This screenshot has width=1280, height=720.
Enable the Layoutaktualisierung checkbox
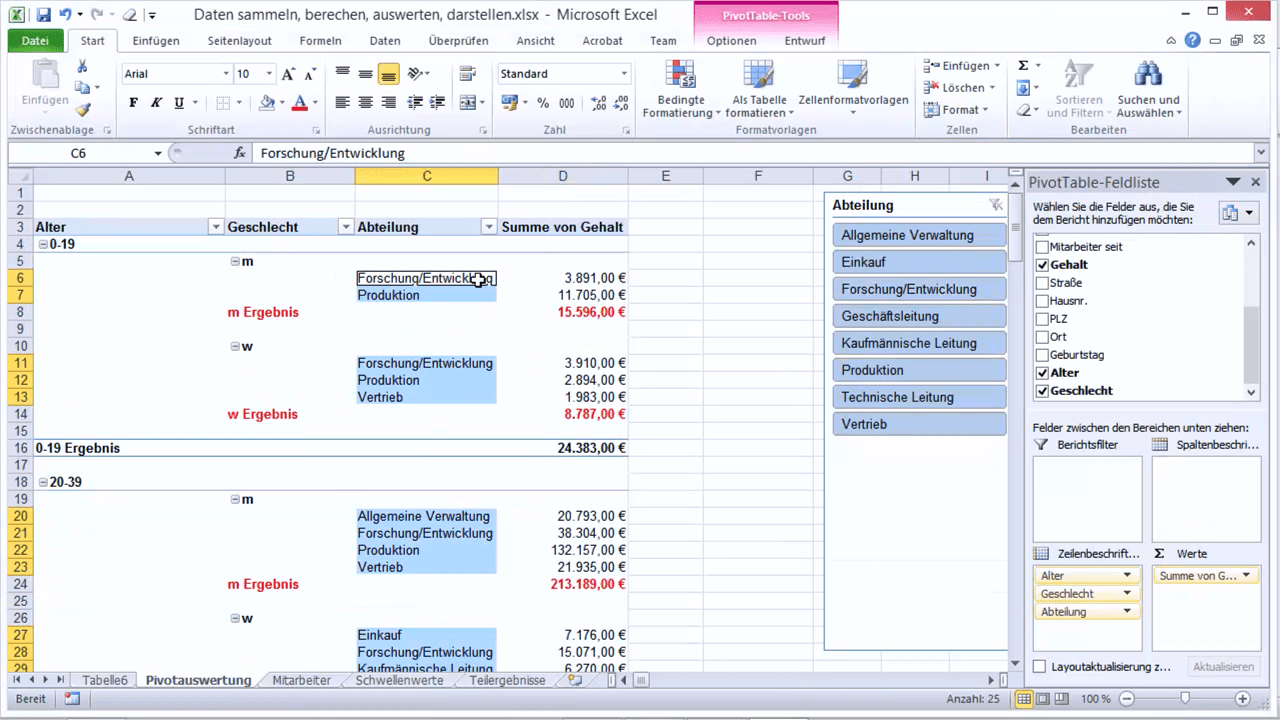pyautogui.click(x=1037, y=666)
